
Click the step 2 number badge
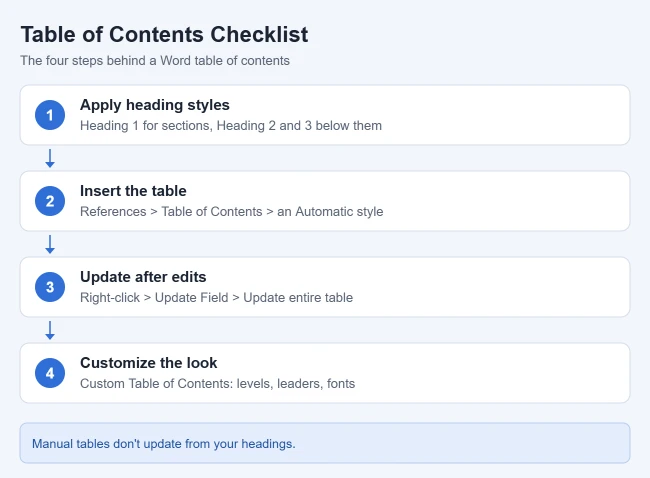[x=50, y=201]
